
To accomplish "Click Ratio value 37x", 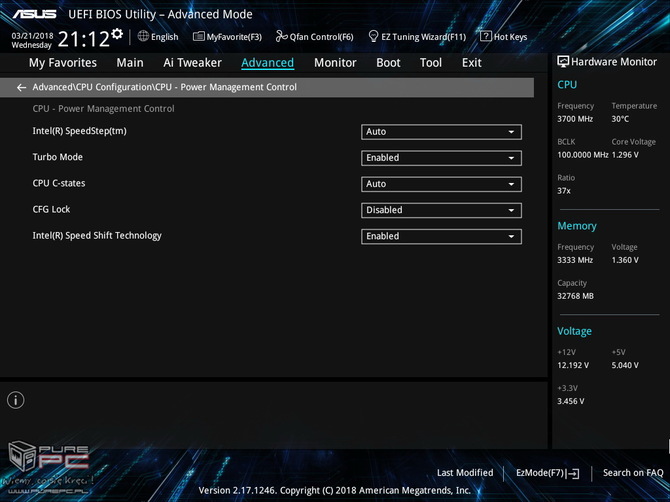I will [564, 191].
